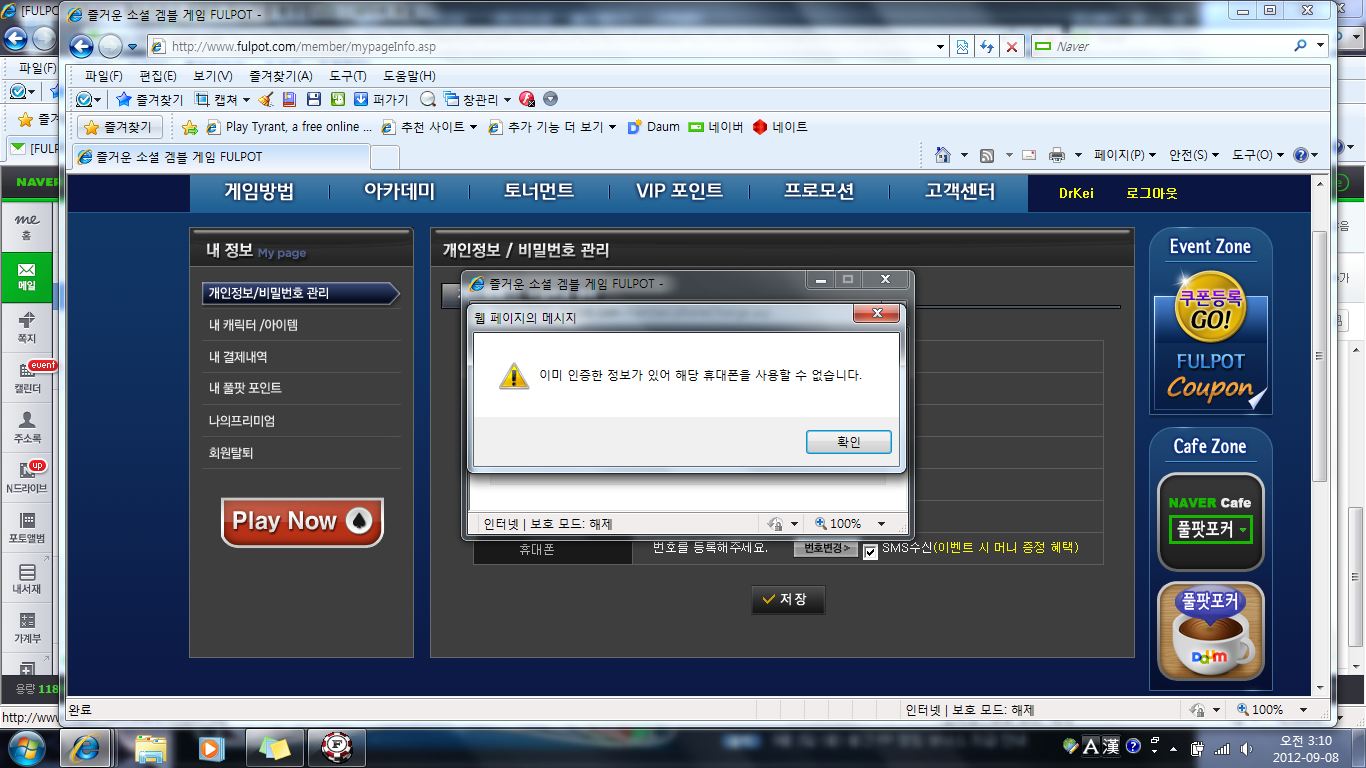
Task: Click the compatibility view icon
Action: coord(962,46)
